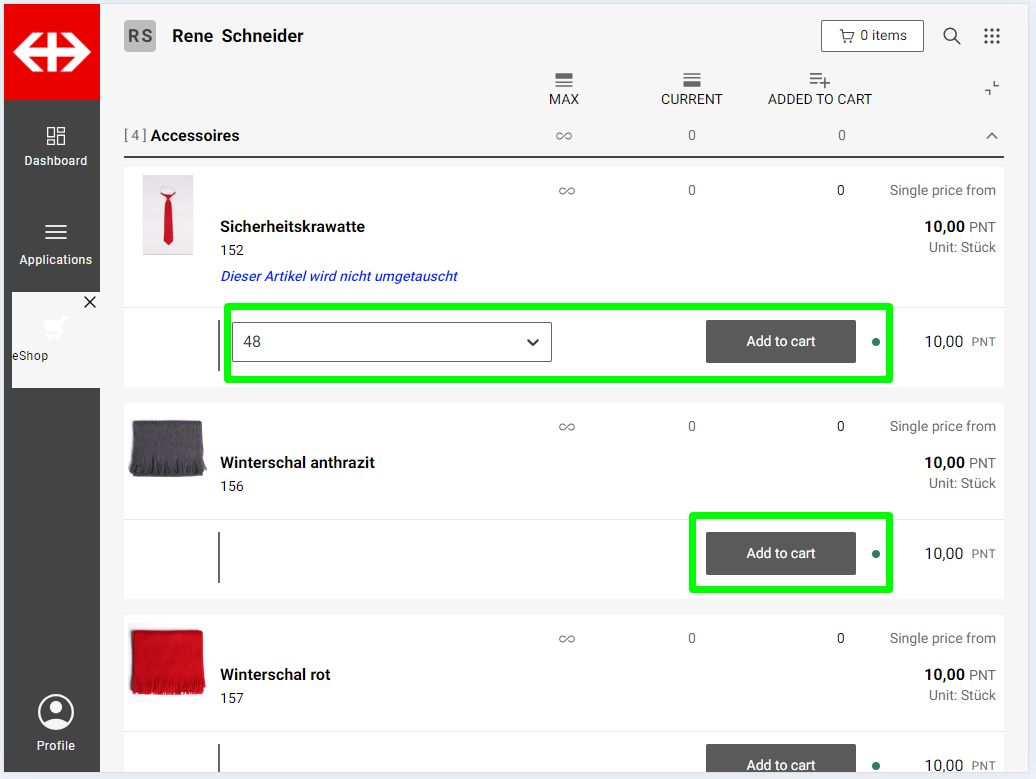Viewport: 1036px width, 779px height.
Task: Open the Dashboard from the sidebar
Action: 56,146
